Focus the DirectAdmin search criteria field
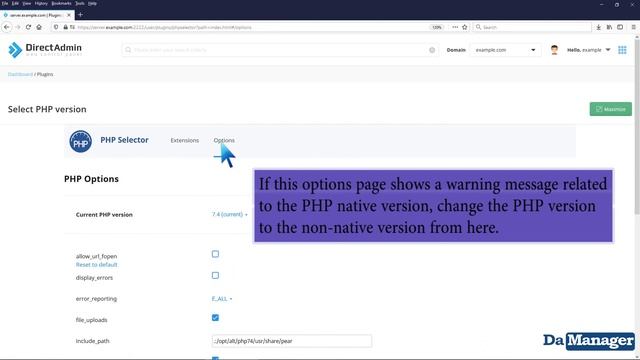Image resolution: width=640 pixels, height=360 pixels. pyautogui.click(x=280, y=50)
